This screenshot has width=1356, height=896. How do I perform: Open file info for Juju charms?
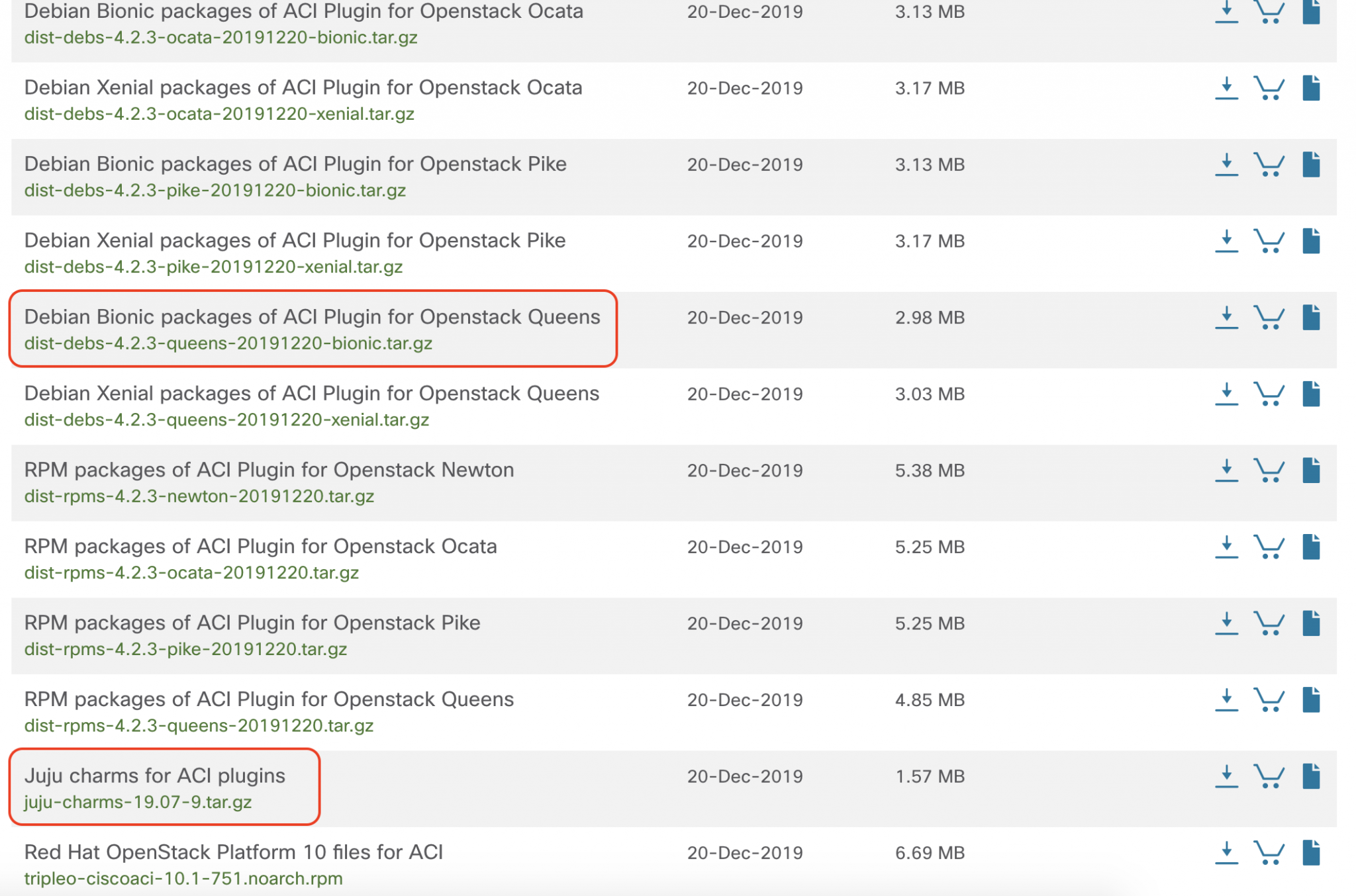click(1311, 776)
